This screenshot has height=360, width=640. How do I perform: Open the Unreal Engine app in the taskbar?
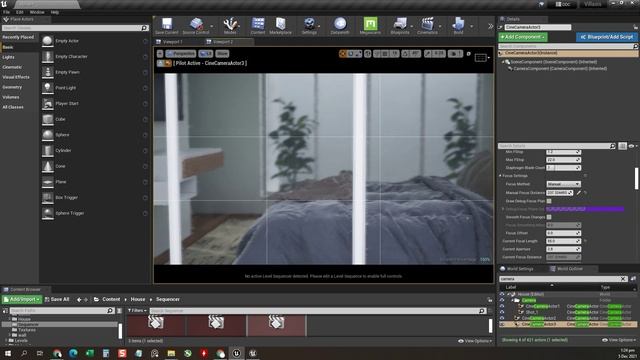tap(236, 353)
